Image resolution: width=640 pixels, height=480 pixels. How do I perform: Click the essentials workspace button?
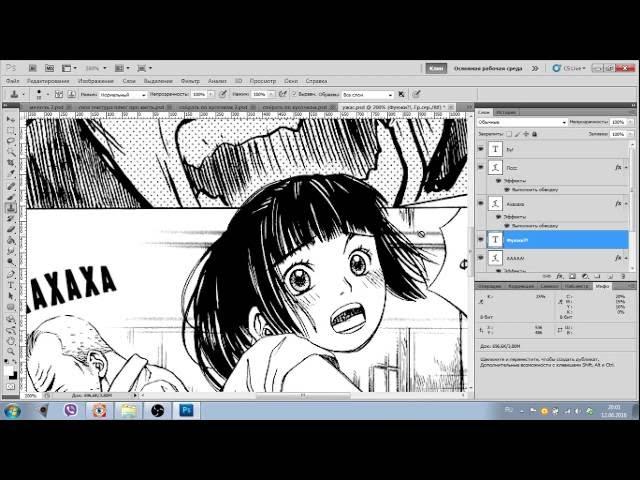coord(488,68)
